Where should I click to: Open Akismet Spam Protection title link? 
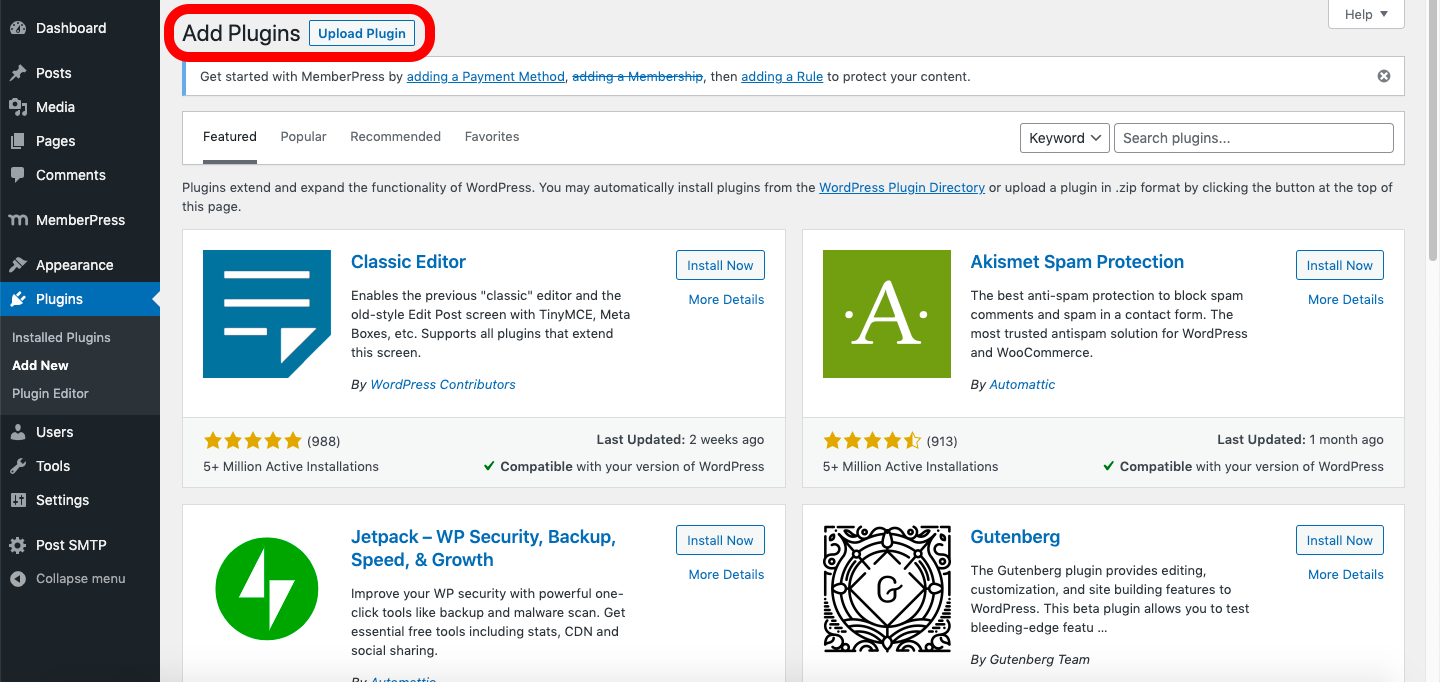[x=1077, y=262]
